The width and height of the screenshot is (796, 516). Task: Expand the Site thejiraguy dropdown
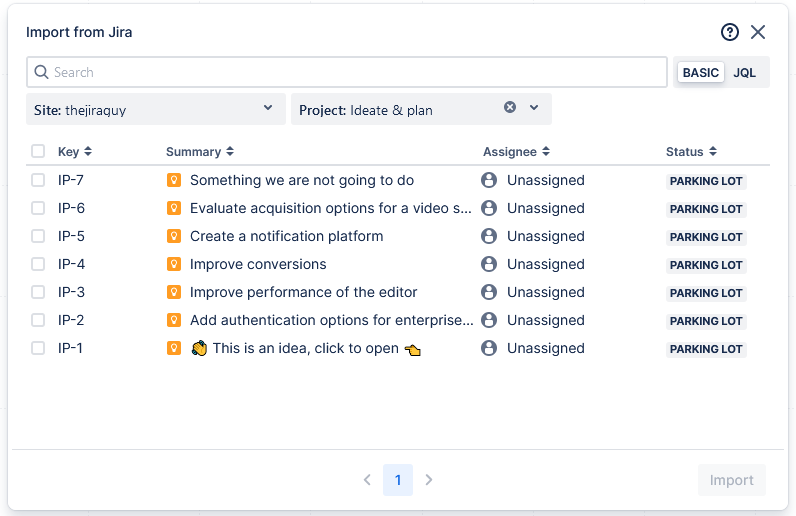(x=267, y=108)
